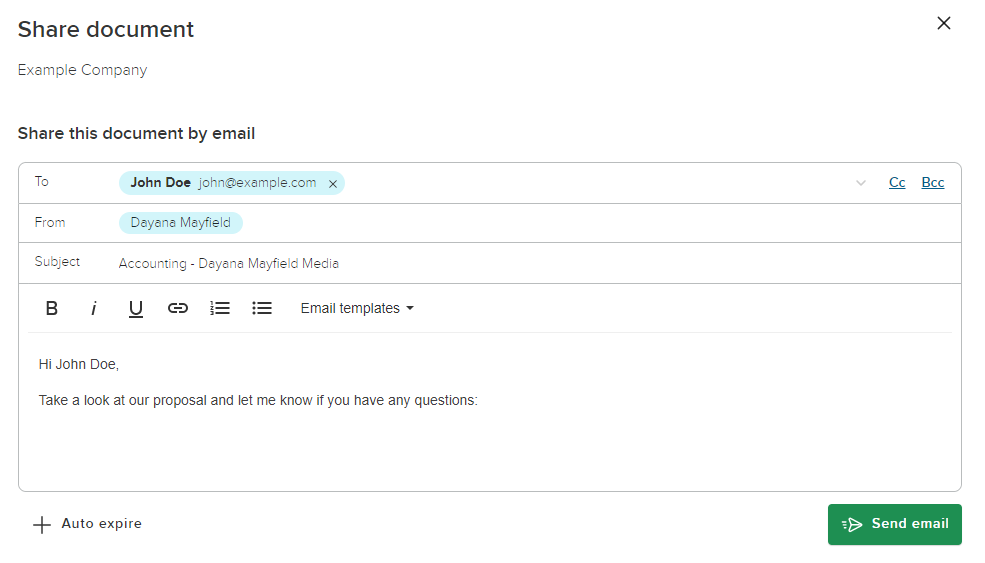Edit the Subject field text

click(x=229, y=264)
